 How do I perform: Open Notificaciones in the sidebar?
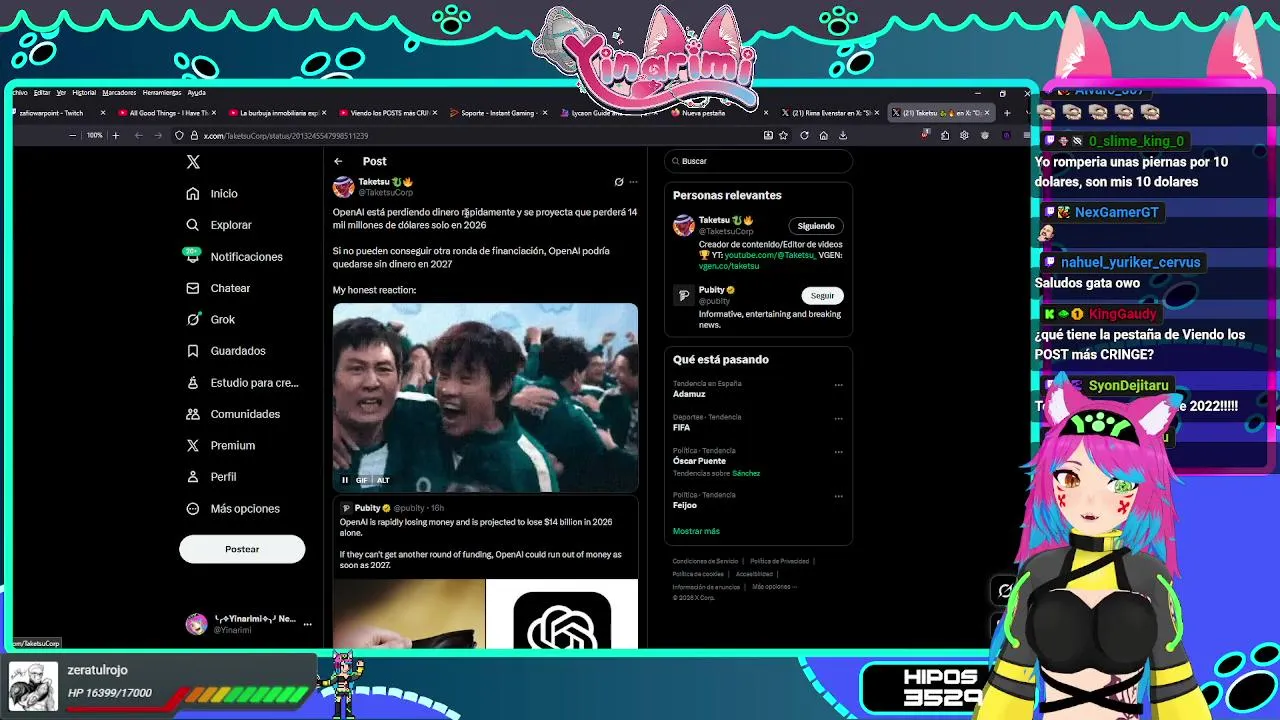tap(234, 257)
